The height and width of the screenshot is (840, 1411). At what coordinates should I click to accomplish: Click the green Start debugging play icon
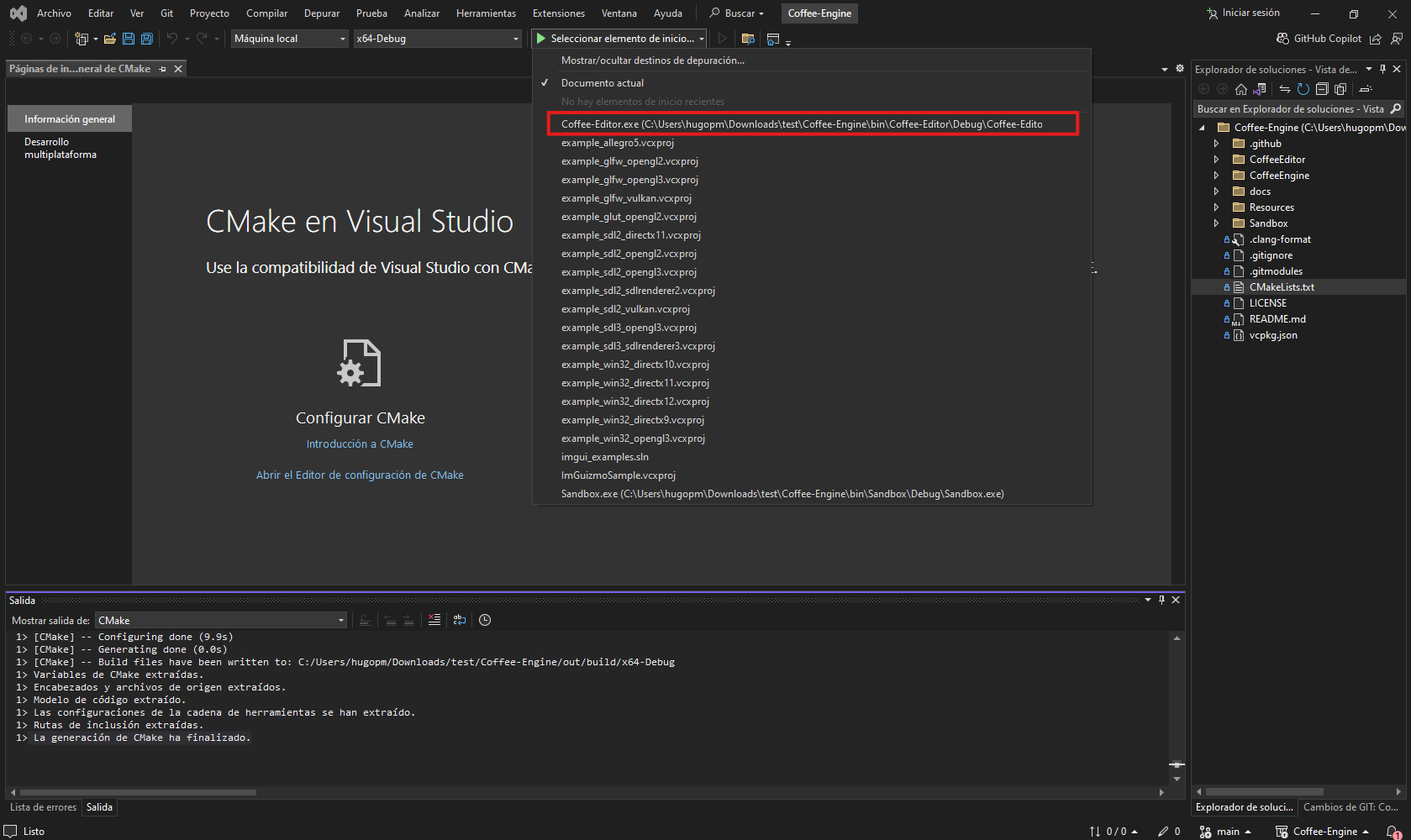541,39
